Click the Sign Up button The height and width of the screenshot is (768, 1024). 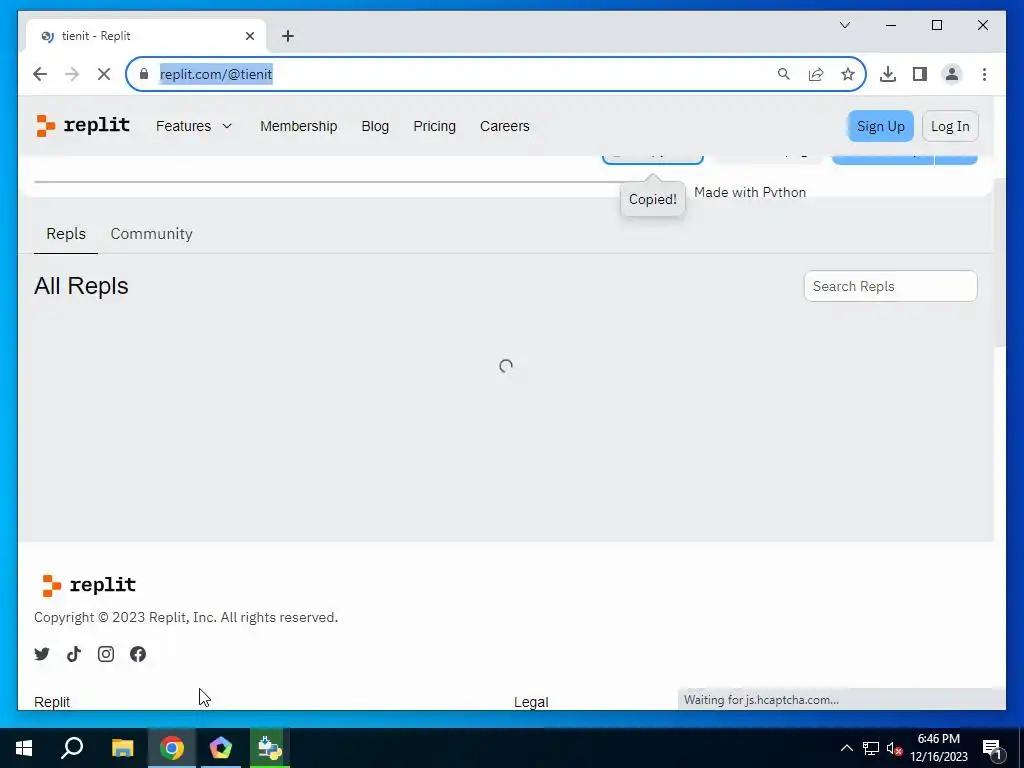[x=880, y=126]
